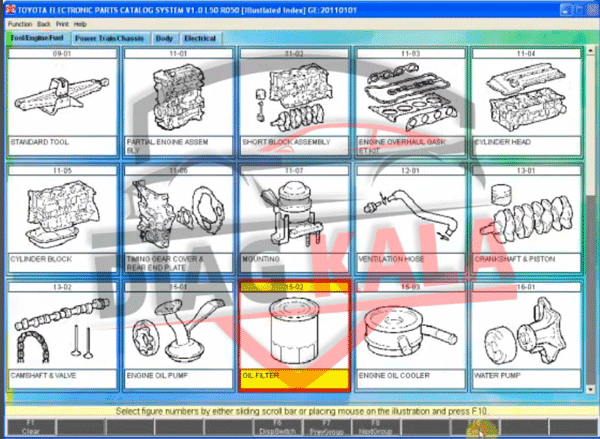
Task: Open the Body tab
Action: coord(165,39)
